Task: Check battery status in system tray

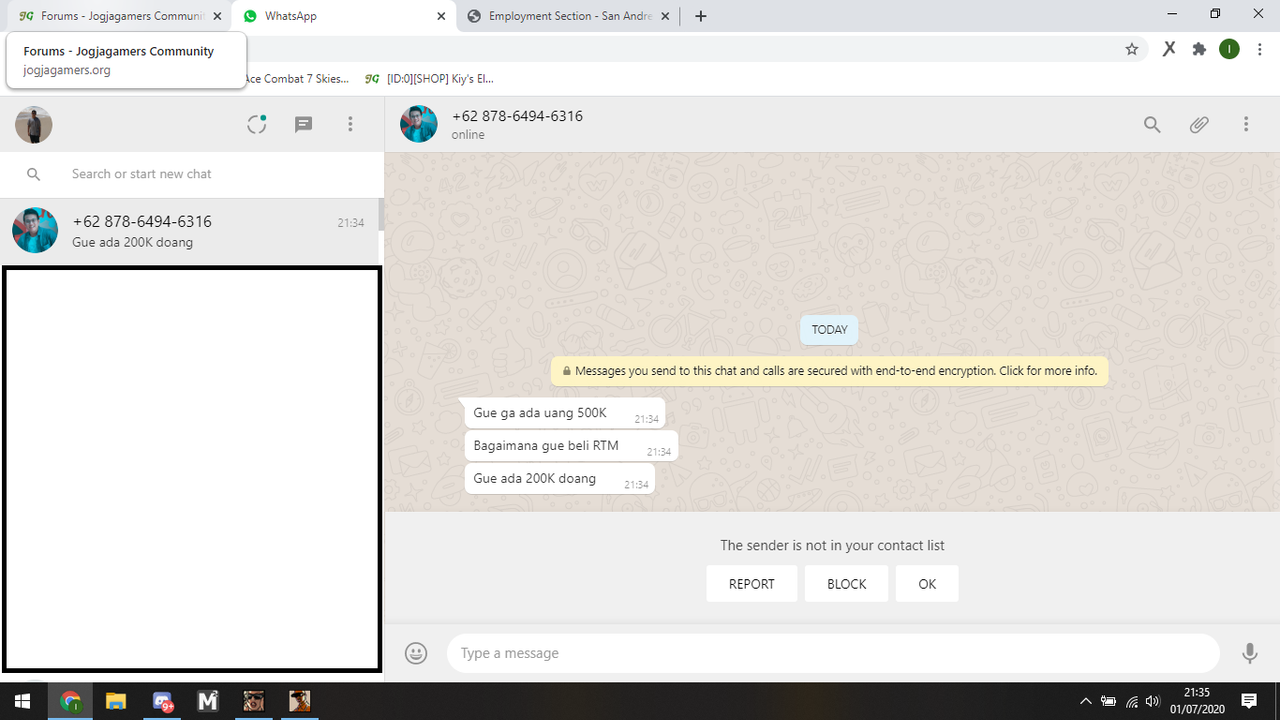Action: [x=1109, y=701]
